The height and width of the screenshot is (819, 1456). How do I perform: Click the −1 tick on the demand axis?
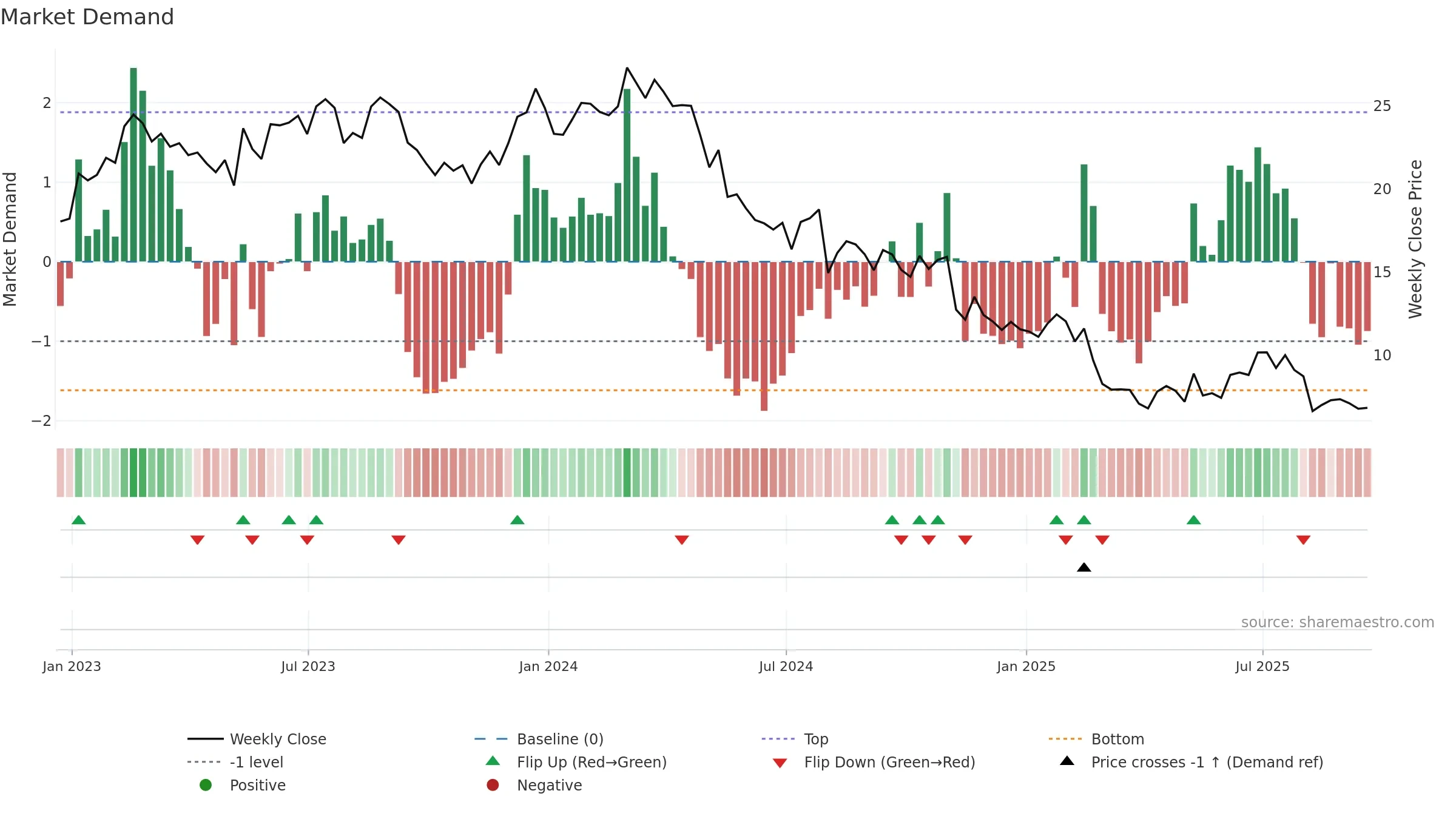(x=41, y=341)
